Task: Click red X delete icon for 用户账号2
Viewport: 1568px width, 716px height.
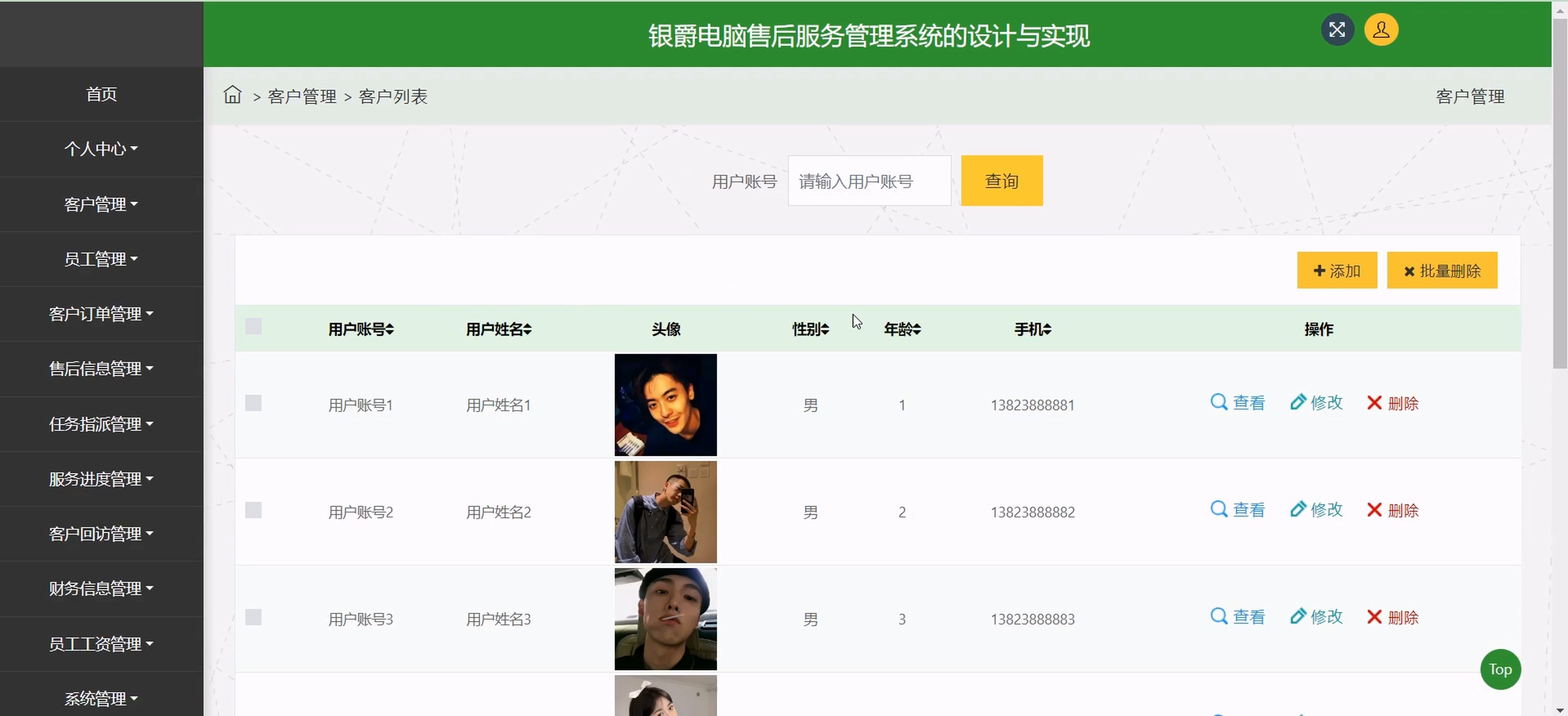Action: click(1374, 510)
